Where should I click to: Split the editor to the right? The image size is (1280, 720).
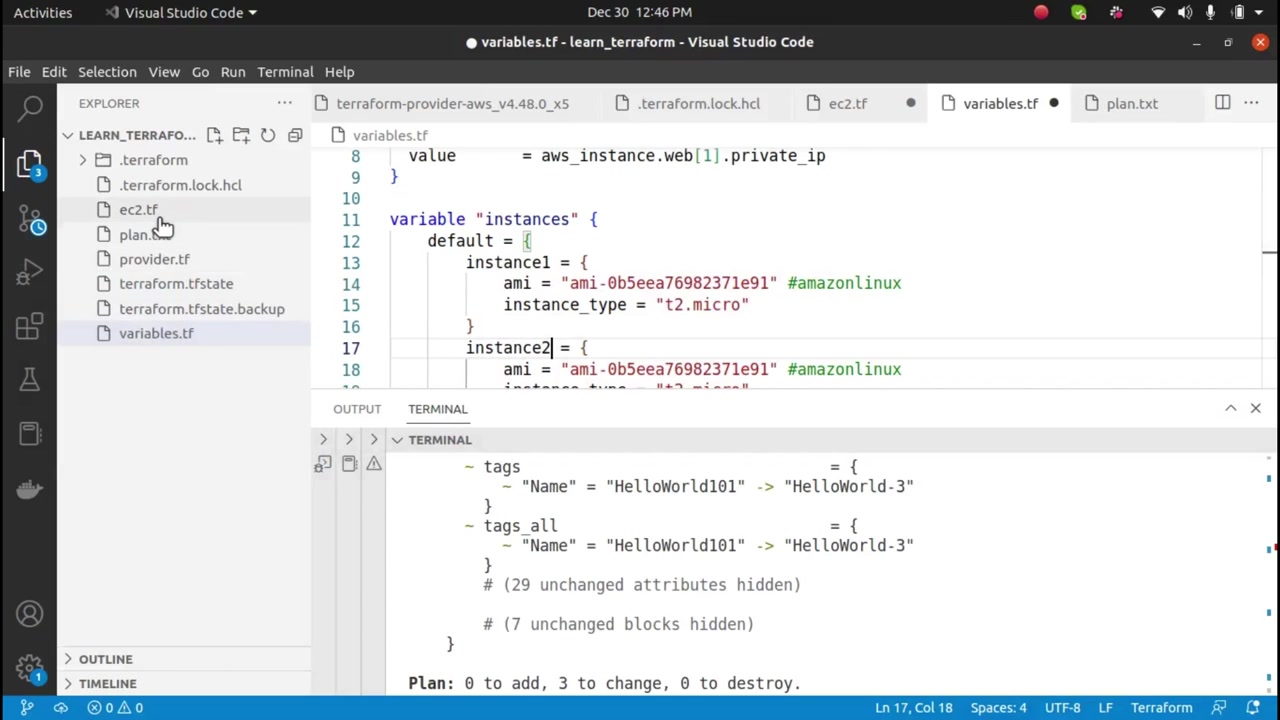[1223, 103]
